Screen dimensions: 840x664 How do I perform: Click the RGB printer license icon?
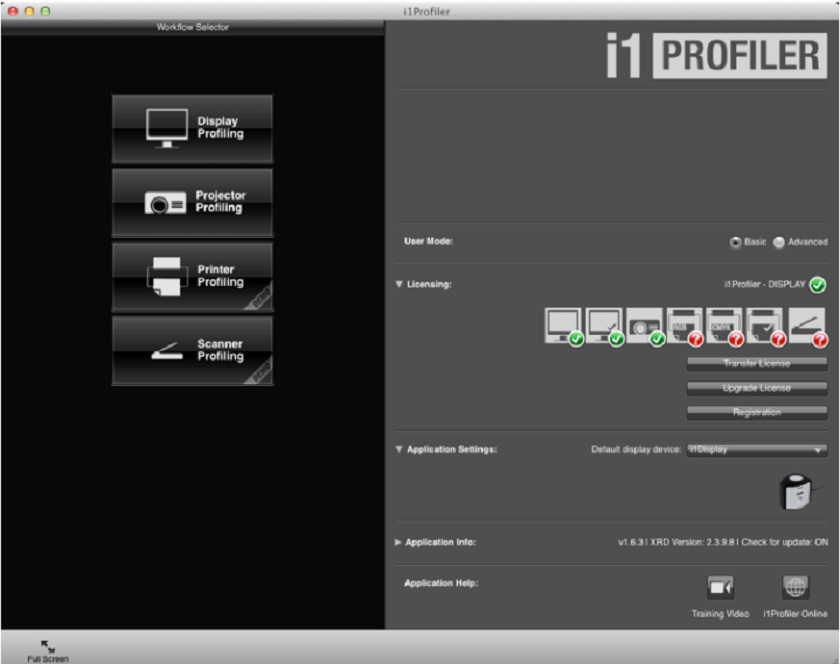point(684,326)
